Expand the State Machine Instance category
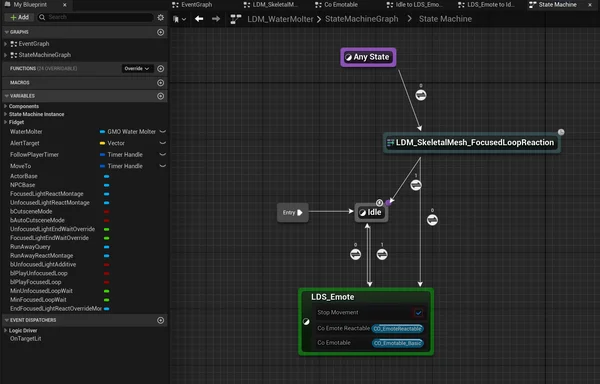The width and height of the screenshot is (600, 384). [5, 114]
